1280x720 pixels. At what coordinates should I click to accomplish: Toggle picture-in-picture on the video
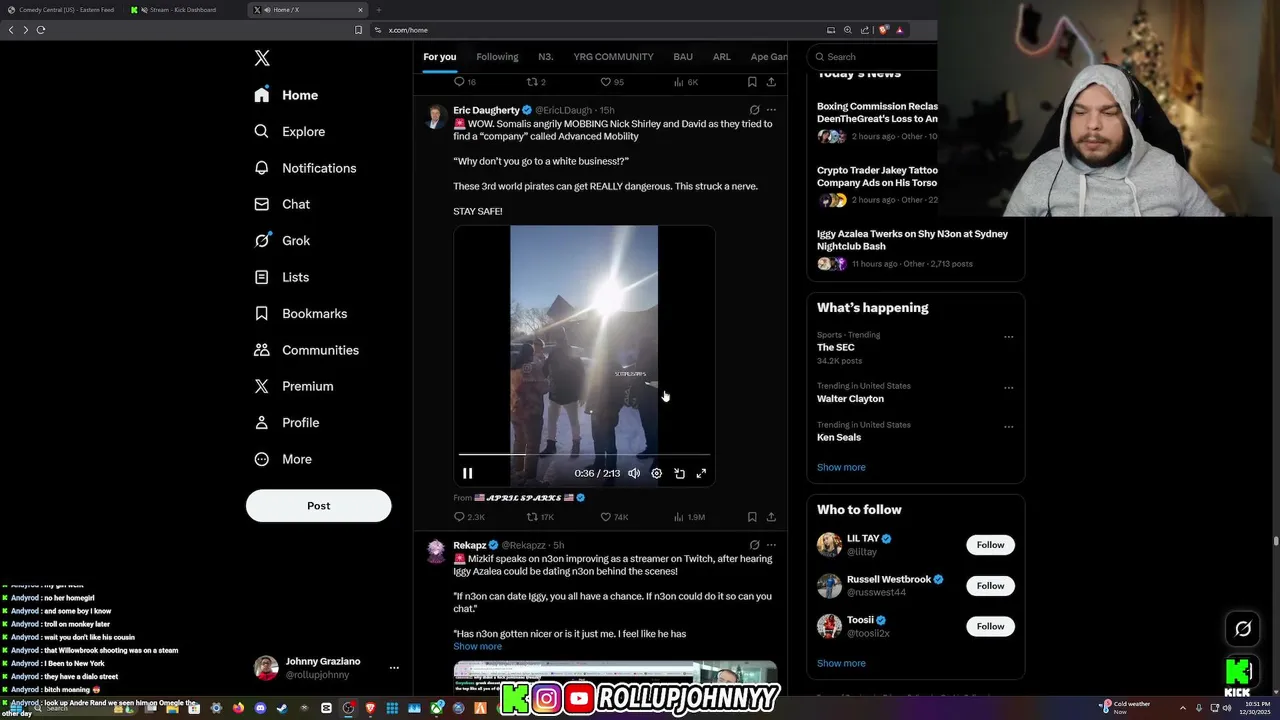click(x=679, y=473)
